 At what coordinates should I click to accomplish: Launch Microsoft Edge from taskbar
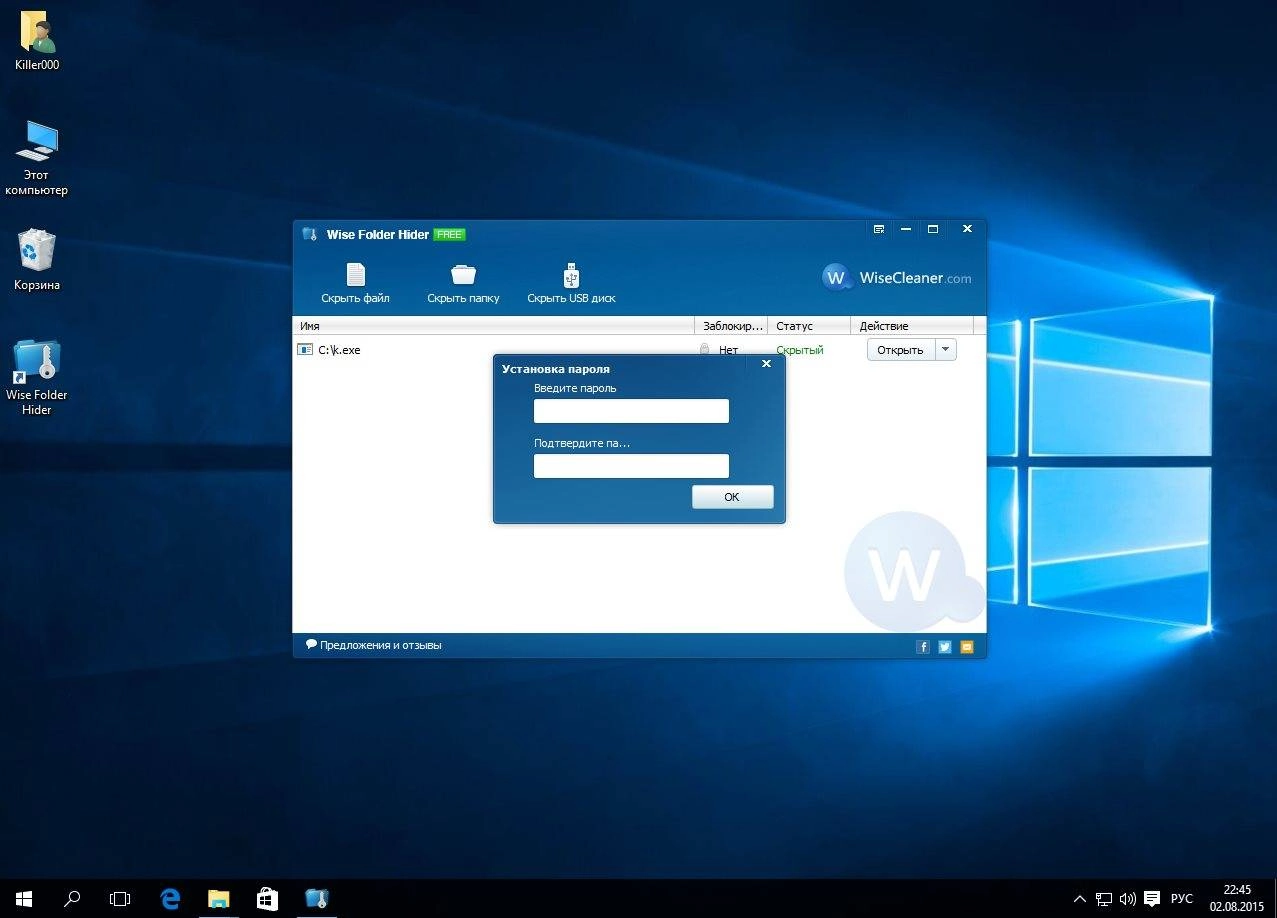(170, 899)
